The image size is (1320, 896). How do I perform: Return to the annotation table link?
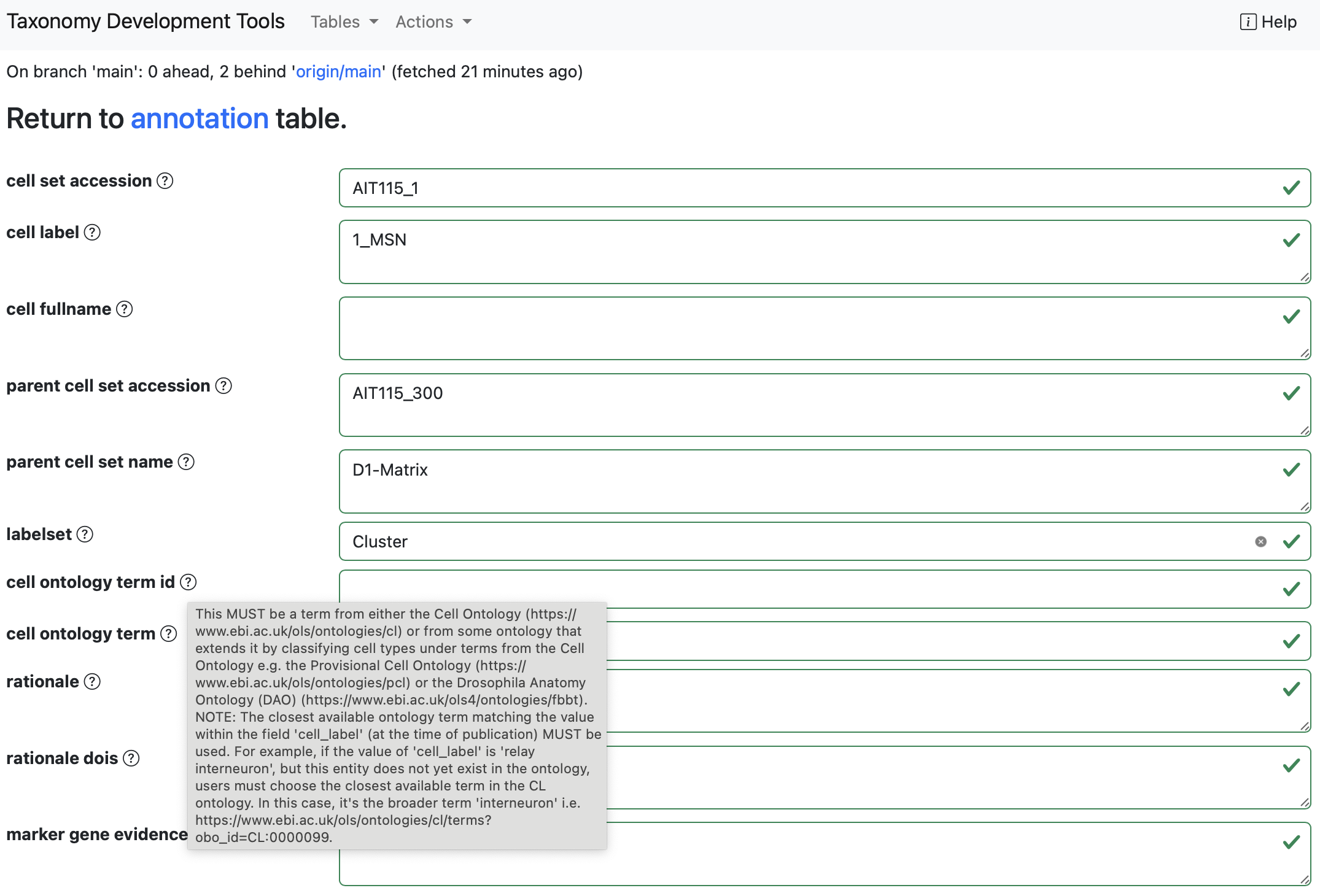[x=200, y=118]
